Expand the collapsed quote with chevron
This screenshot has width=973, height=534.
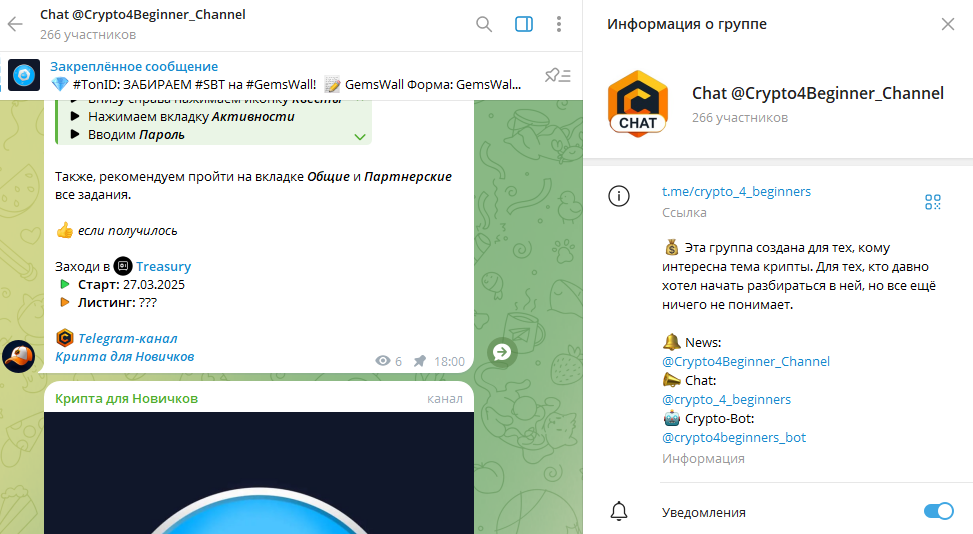[360, 136]
